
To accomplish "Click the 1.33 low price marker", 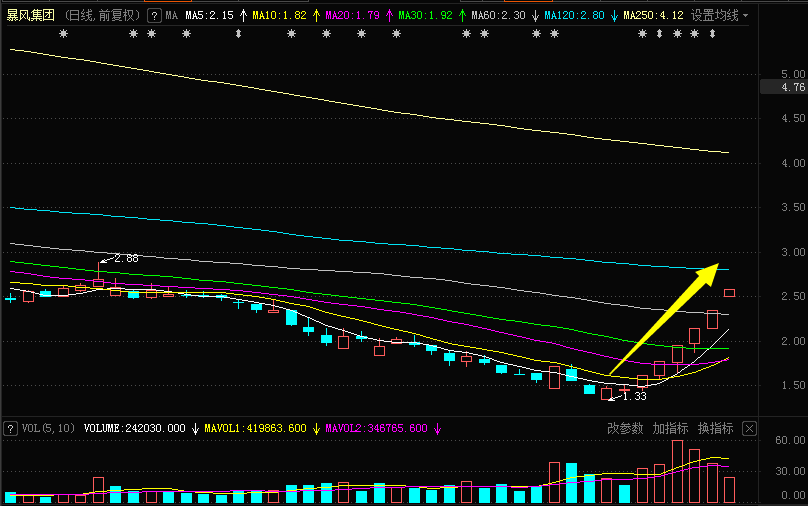I will tap(634, 397).
